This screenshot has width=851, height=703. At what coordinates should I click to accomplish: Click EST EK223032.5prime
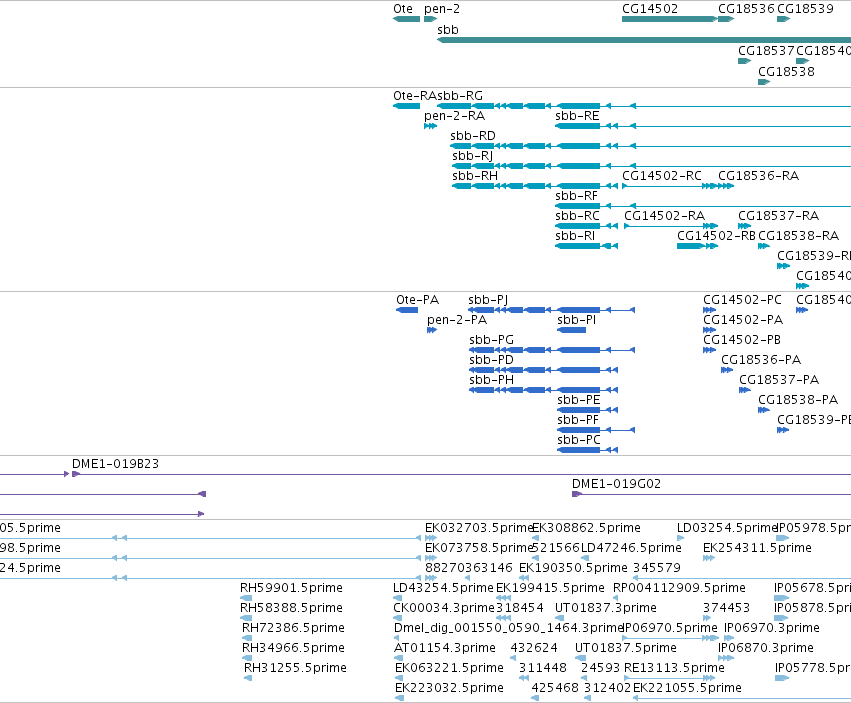click(x=399, y=698)
